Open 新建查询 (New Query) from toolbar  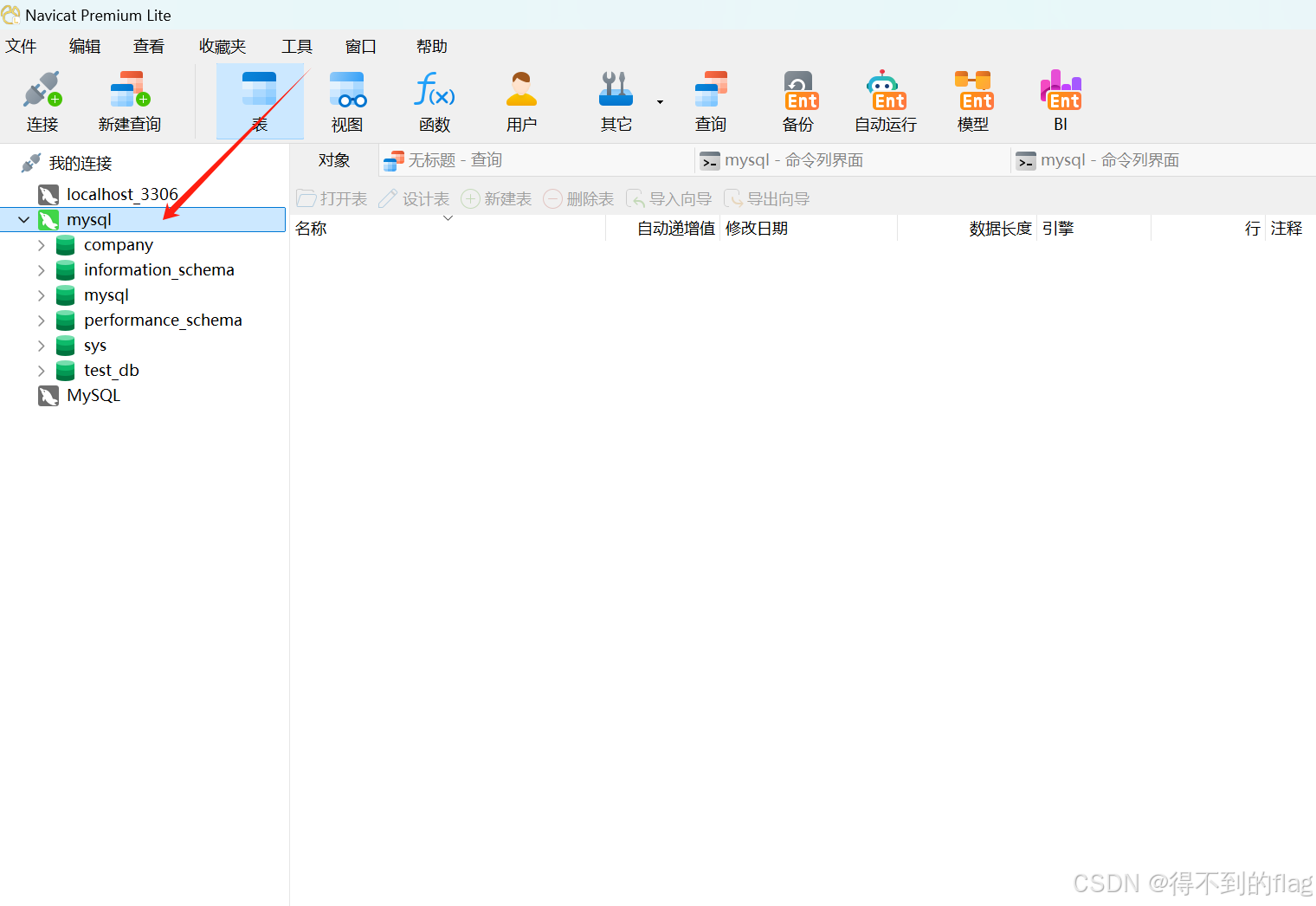pos(130,101)
